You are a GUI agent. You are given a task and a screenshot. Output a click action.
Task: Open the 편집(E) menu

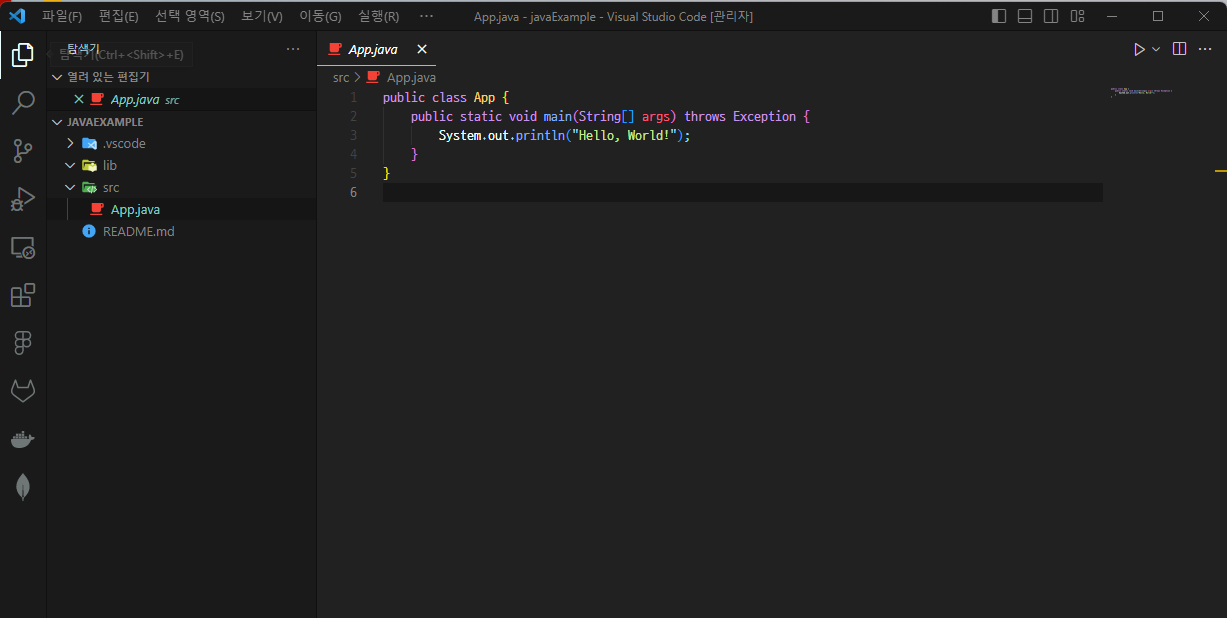pyautogui.click(x=119, y=16)
